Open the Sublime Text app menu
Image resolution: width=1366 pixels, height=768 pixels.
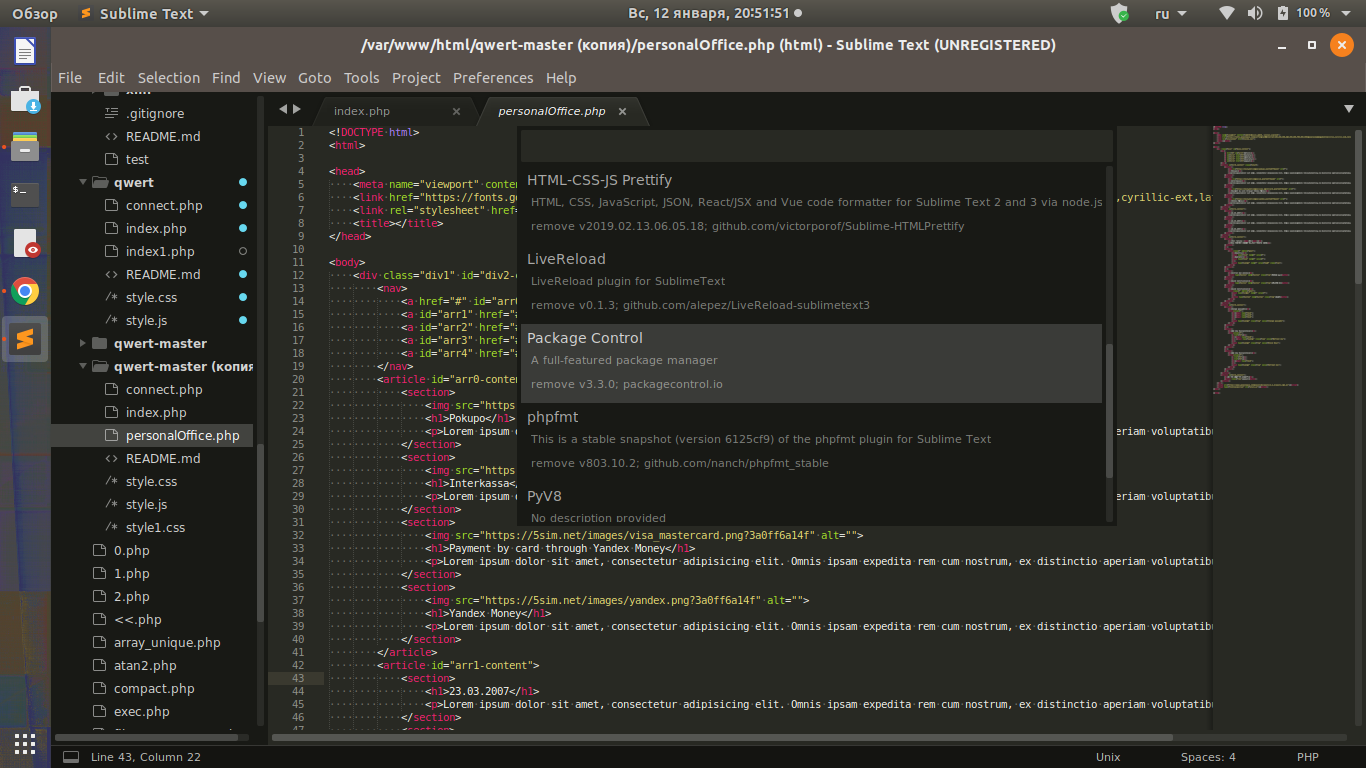[x=144, y=14]
